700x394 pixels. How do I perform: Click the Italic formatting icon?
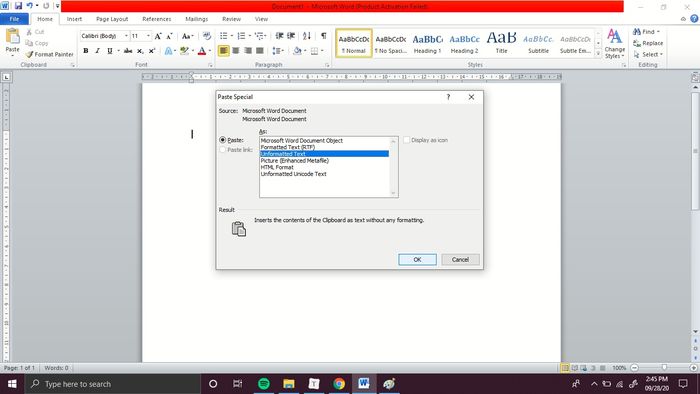[x=97, y=51]
